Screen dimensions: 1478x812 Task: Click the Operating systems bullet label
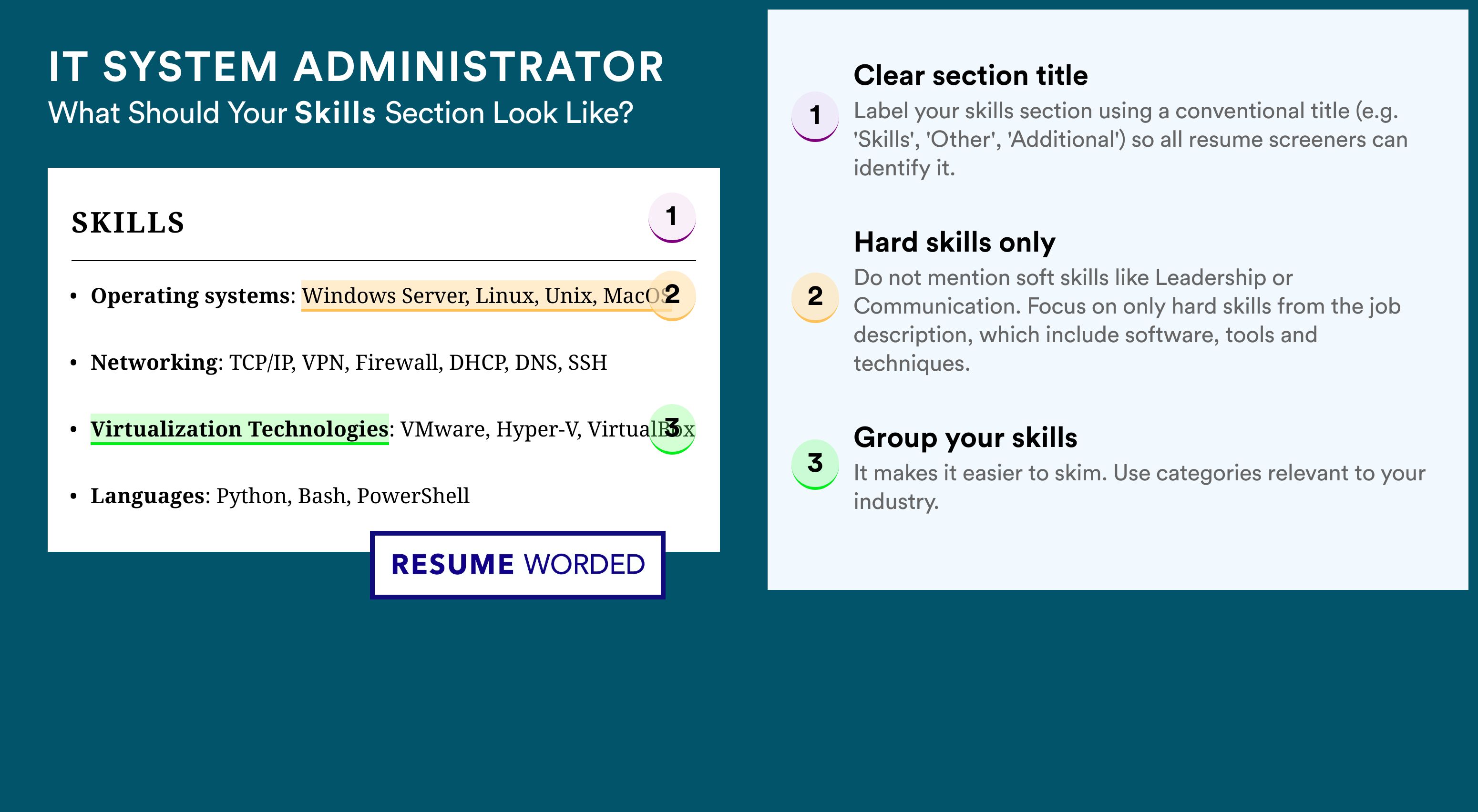point(190,296)
